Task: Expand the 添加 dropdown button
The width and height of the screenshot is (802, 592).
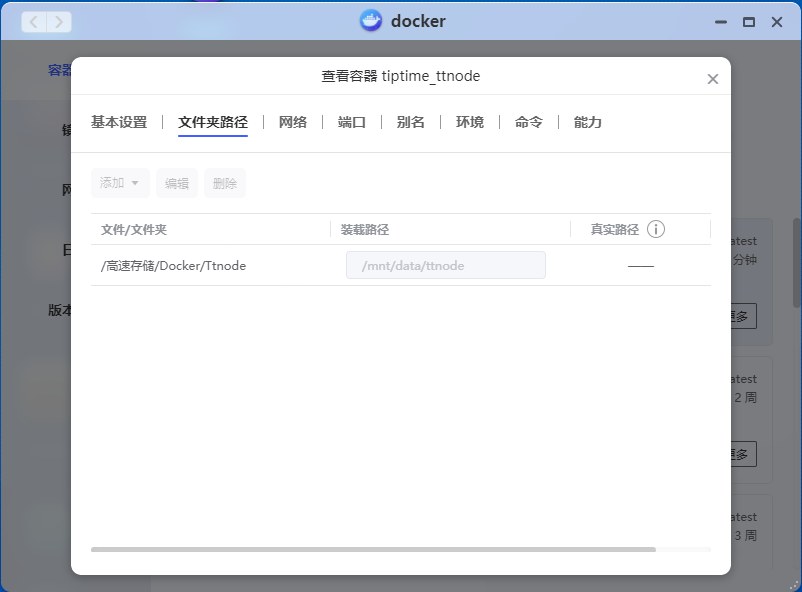Action: [x=120, y=183]
